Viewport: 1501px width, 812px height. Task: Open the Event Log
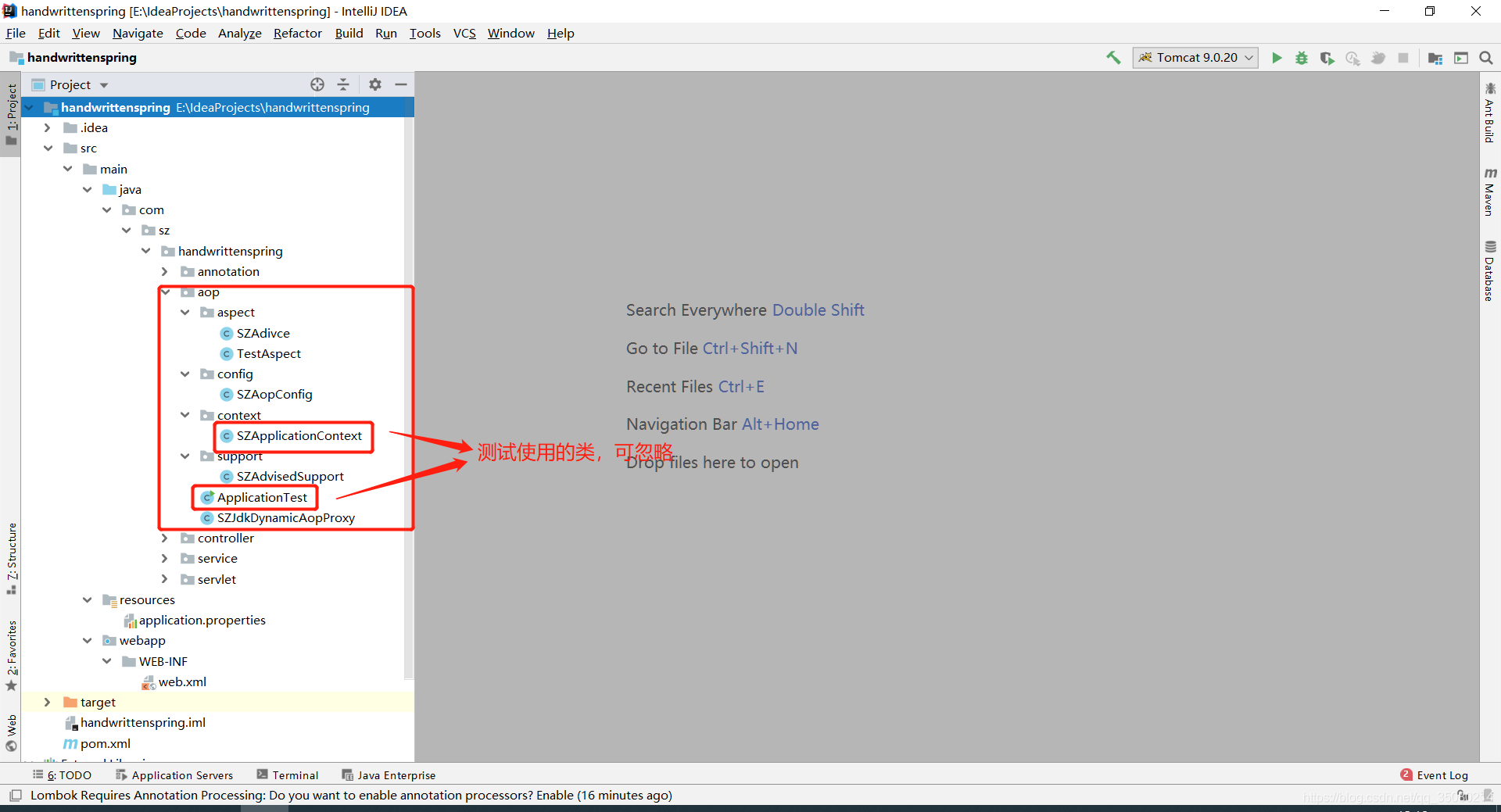[1435, 775]
